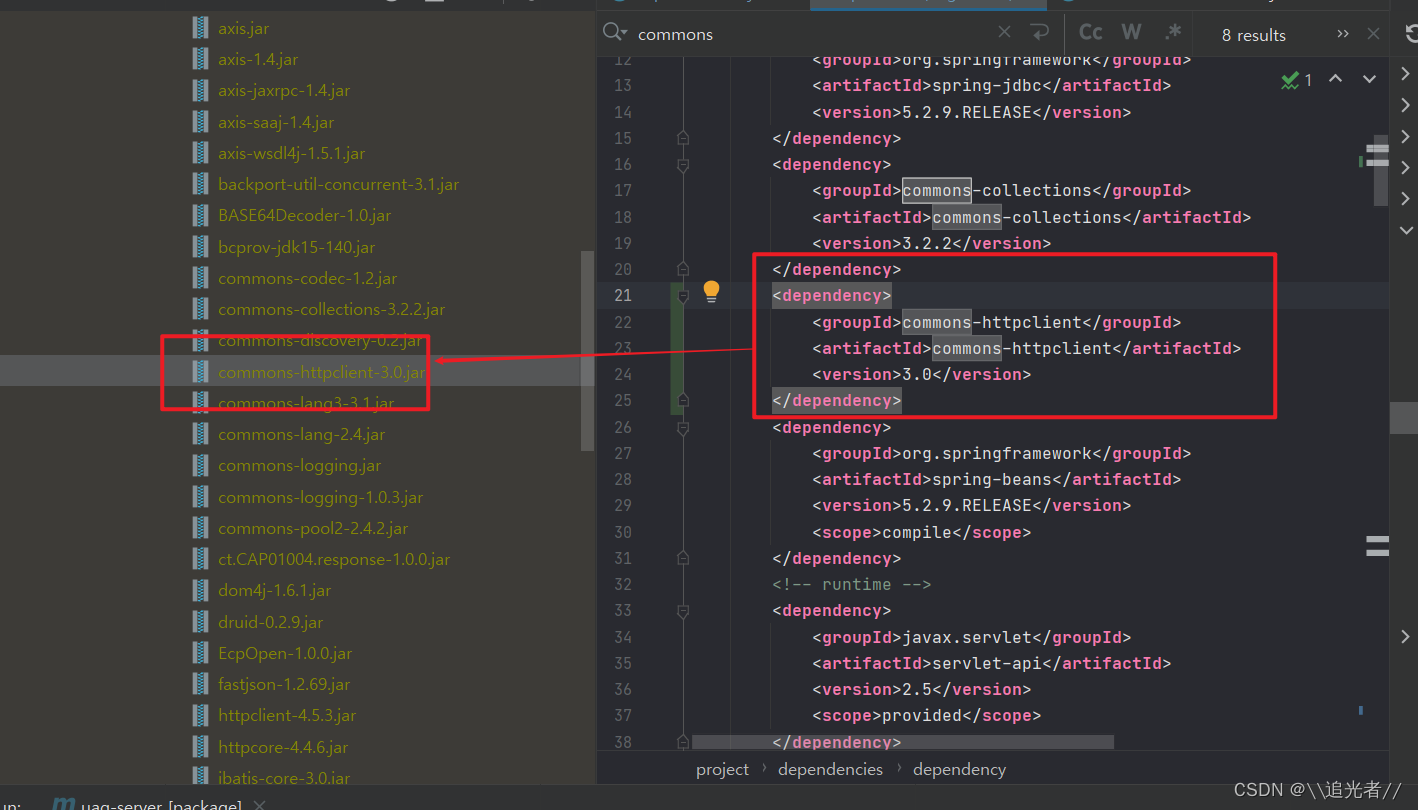Click the '<!-- runtime -->' comment
The height and width of the screenshot is (810, 1418).
pos(852,584)
